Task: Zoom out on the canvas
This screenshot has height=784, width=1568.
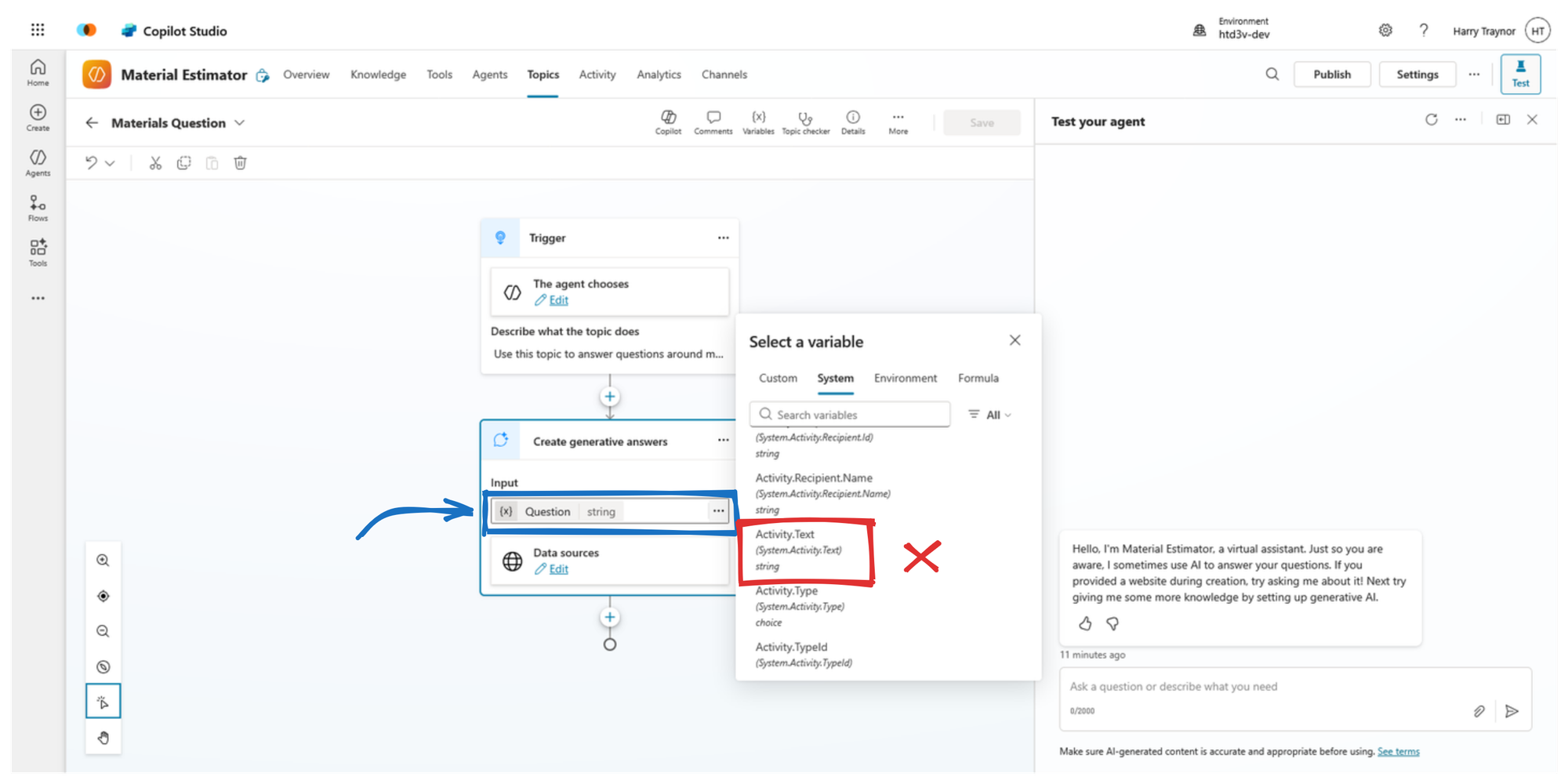Action: [103, 632]
